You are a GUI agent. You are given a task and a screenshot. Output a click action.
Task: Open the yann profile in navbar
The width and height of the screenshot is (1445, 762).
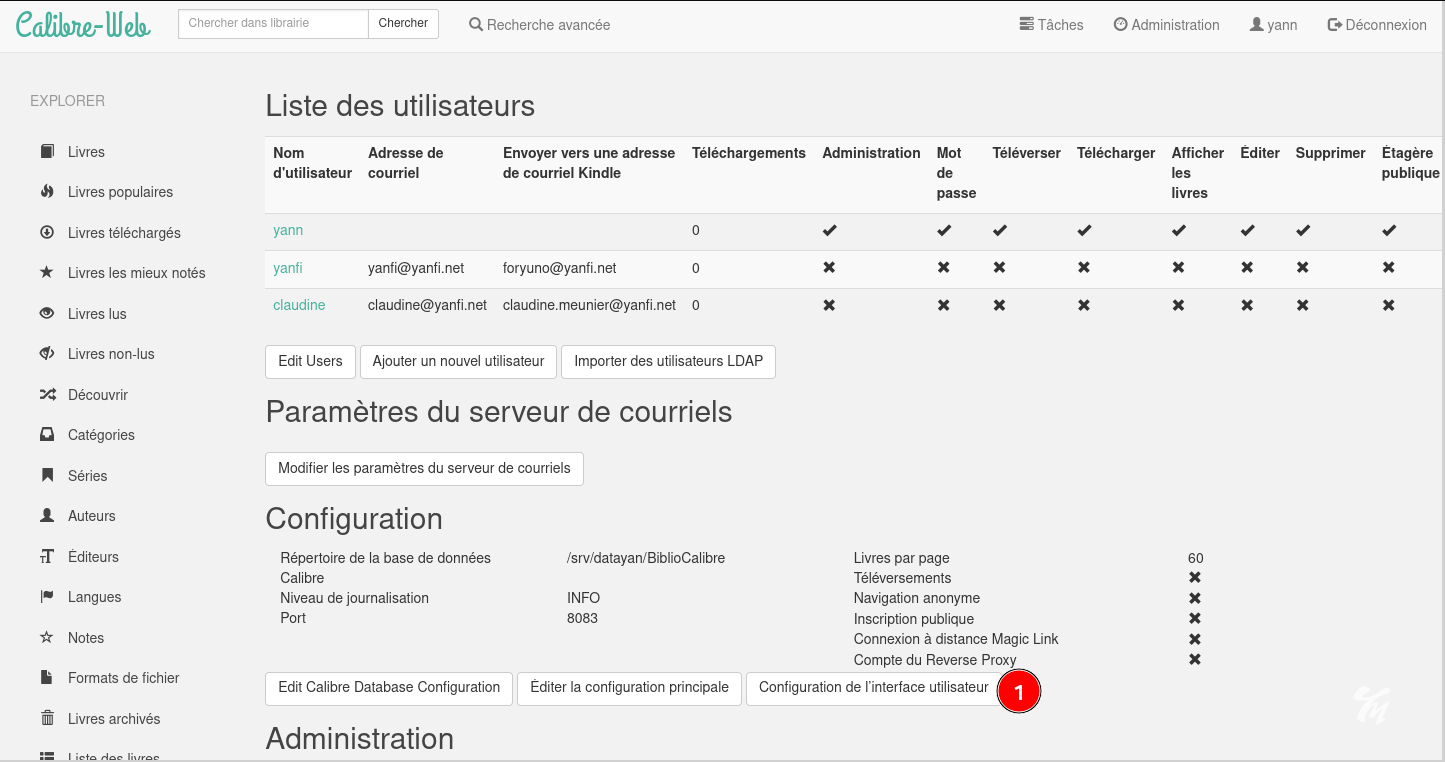click(x=1273, y=25)
